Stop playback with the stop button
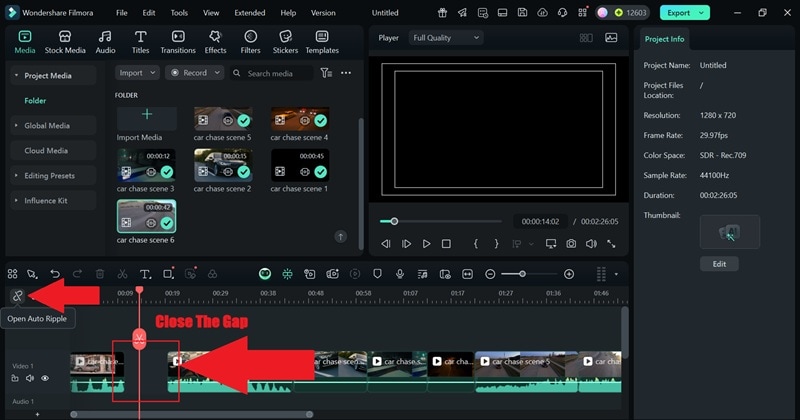Image resolution: width=800 pixels, height=420 pixels. (x=446, y=244)
